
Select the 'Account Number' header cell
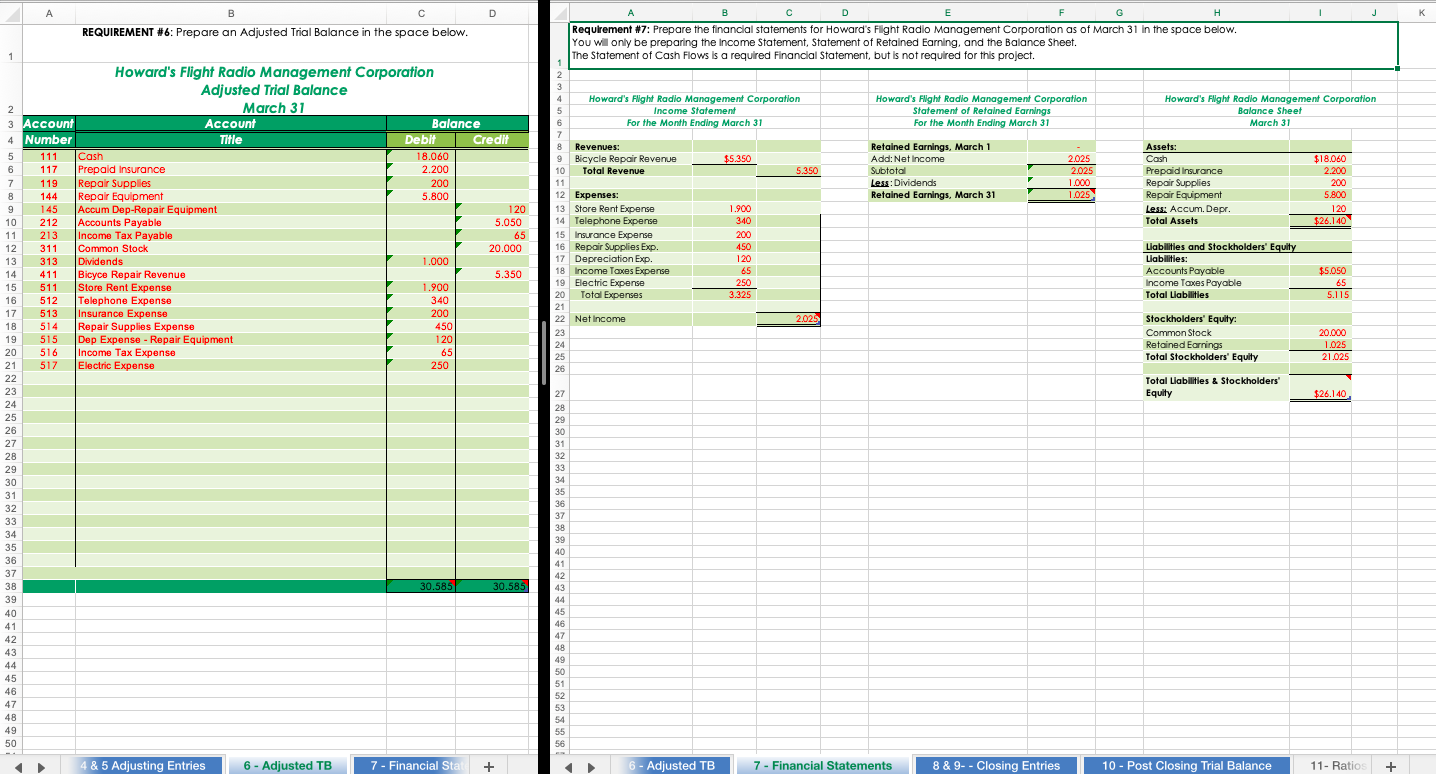click(48, 132)
